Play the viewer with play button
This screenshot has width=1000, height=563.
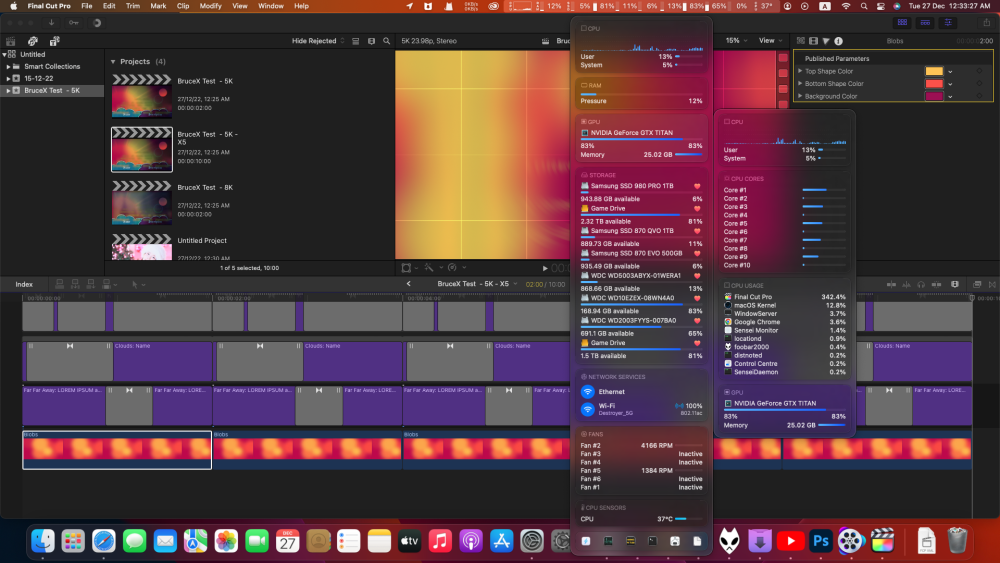[x=545, y=268]
